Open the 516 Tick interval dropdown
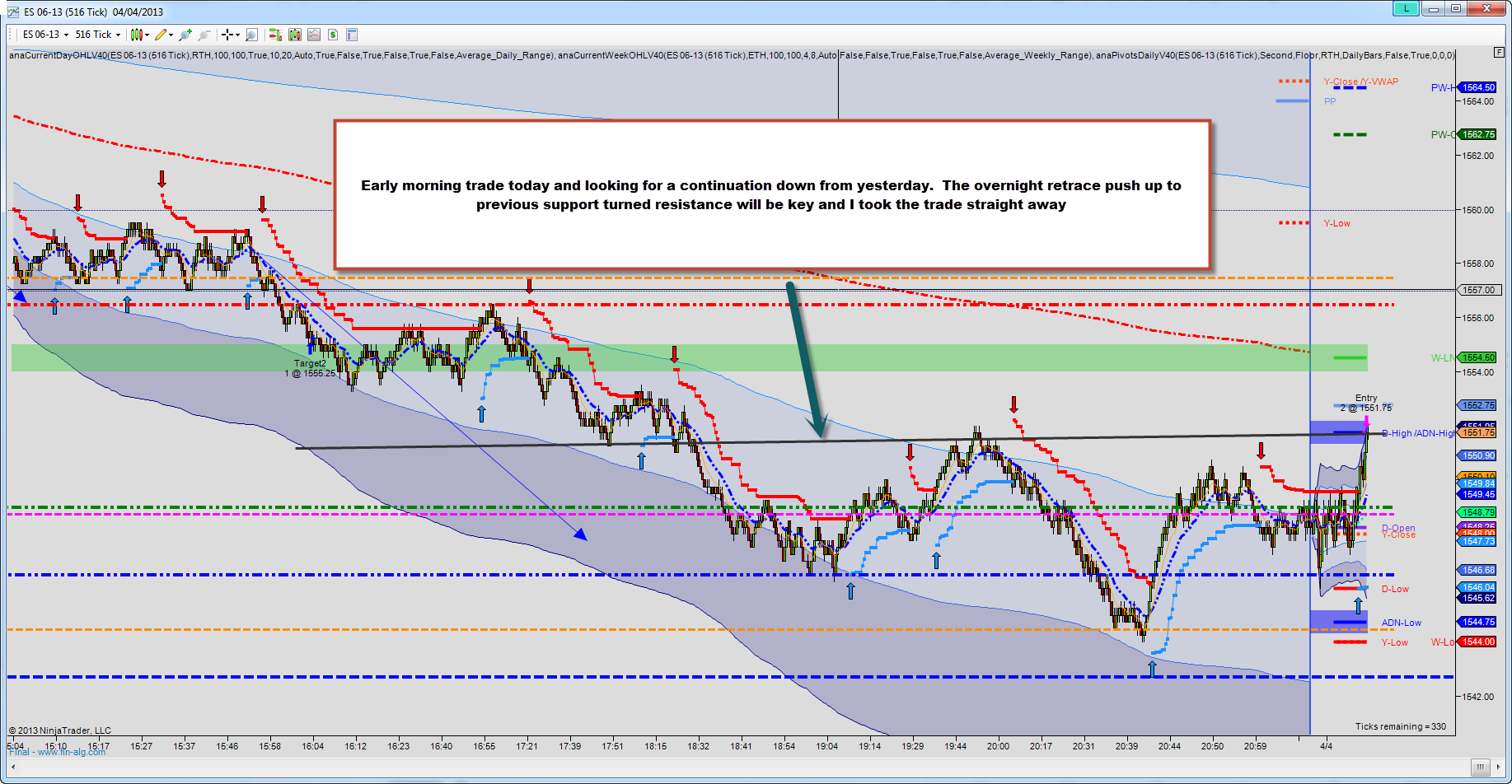This screenshot has width=1512, height=784. tap(97, 35)
